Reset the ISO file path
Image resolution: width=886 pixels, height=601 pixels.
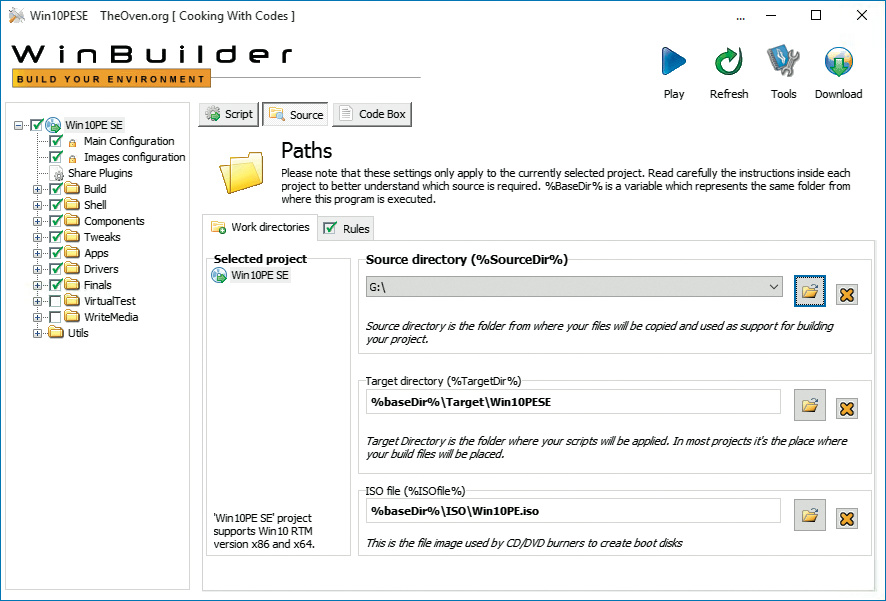coord(846,518)
